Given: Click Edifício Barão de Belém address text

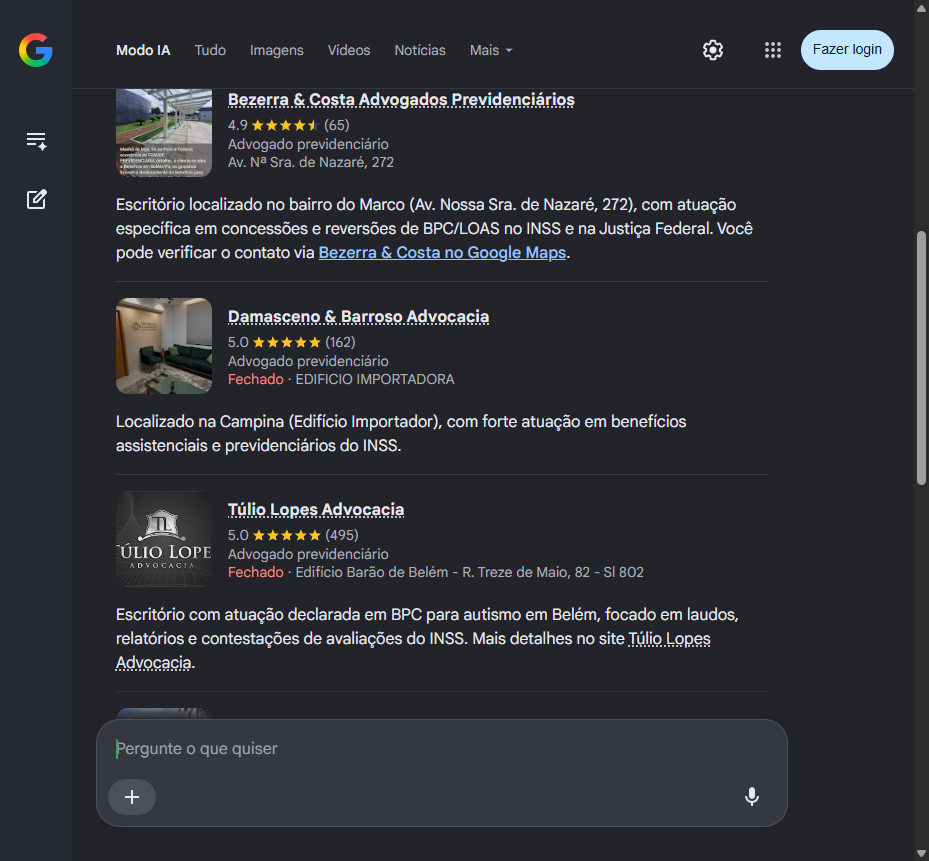Looking at the screenshot, I should (469, 572).
